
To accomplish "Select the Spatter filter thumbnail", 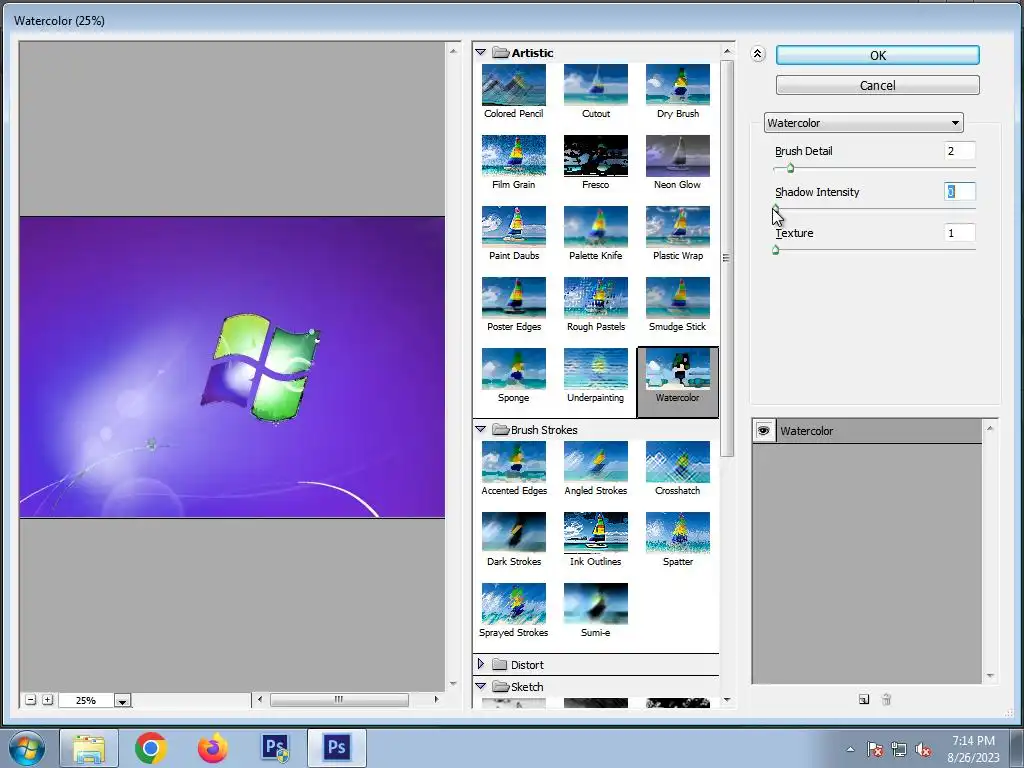I will (x=678, y=534).
